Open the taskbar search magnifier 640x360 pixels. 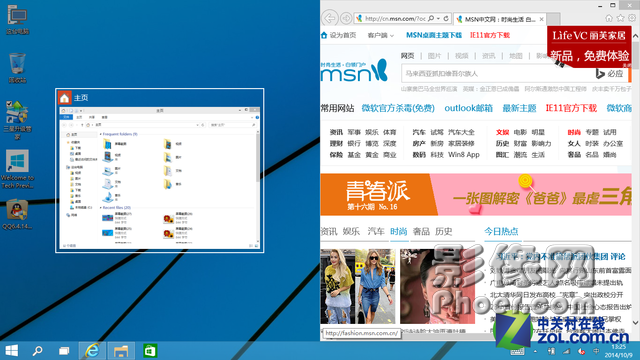point(38,351)
